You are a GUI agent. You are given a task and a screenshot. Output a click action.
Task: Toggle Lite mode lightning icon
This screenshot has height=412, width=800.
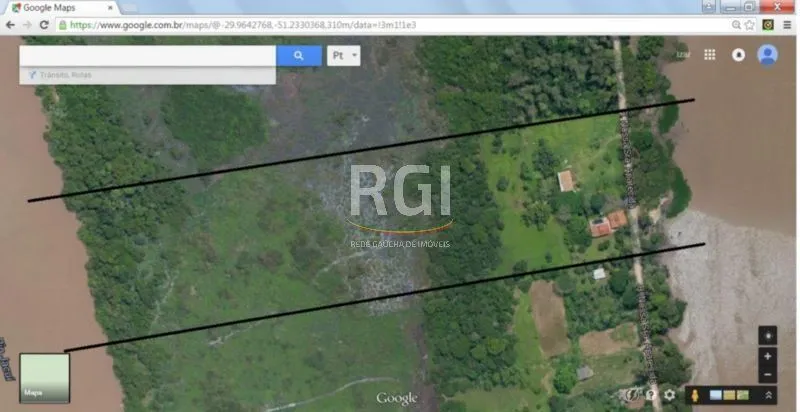(632, 395)
